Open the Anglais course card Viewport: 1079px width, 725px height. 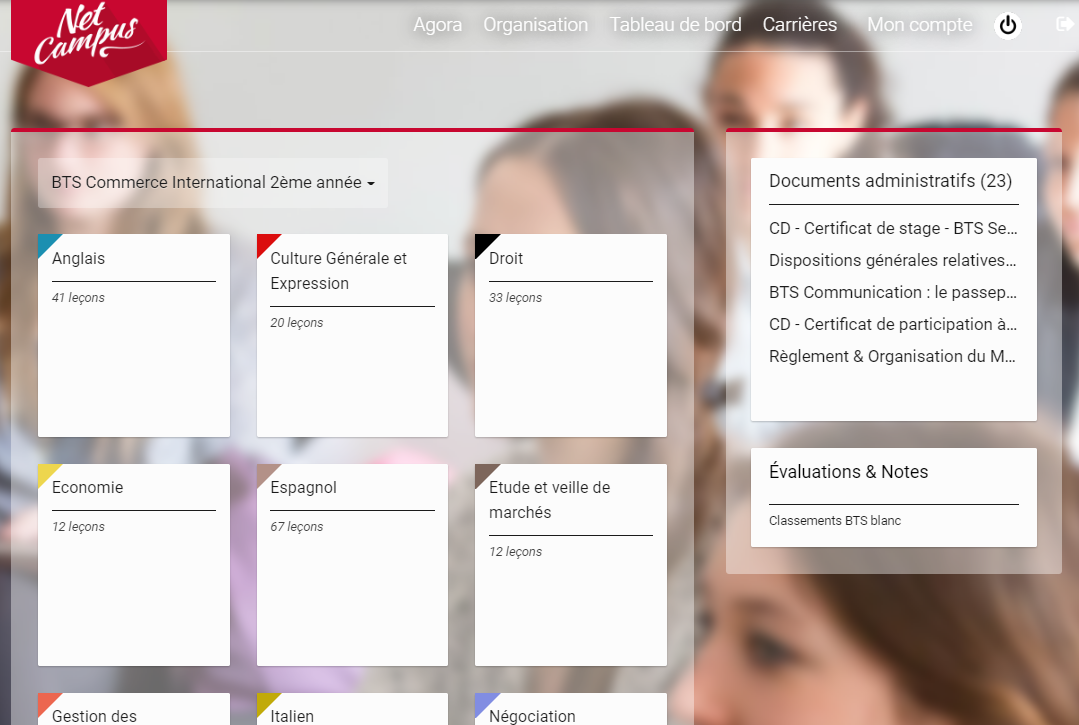(x=133, y=336)
